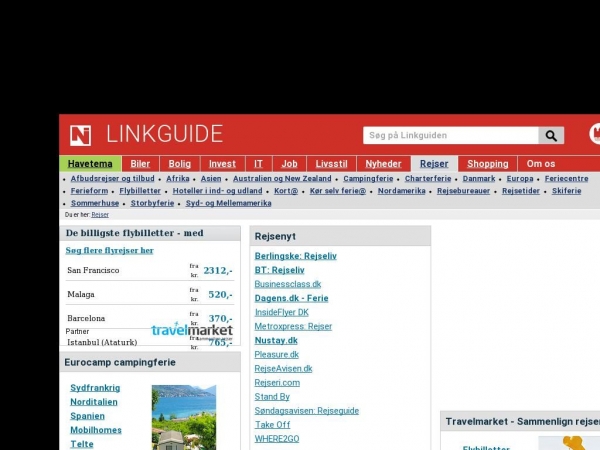Open the Job tab
Viewport: 600px width, 450px height.
click(289, 164)
